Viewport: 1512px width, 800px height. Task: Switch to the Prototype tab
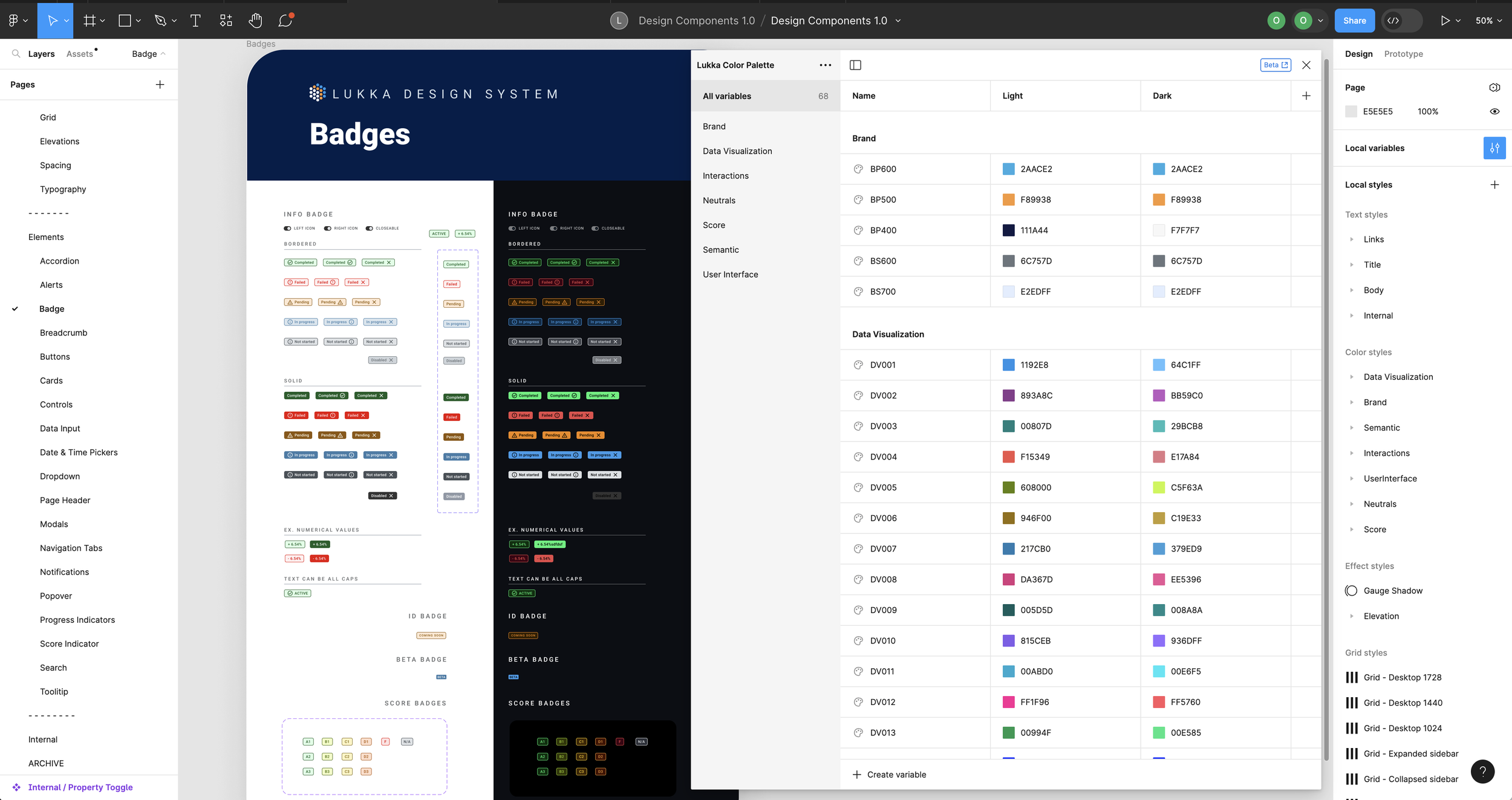coord(1403,54)
